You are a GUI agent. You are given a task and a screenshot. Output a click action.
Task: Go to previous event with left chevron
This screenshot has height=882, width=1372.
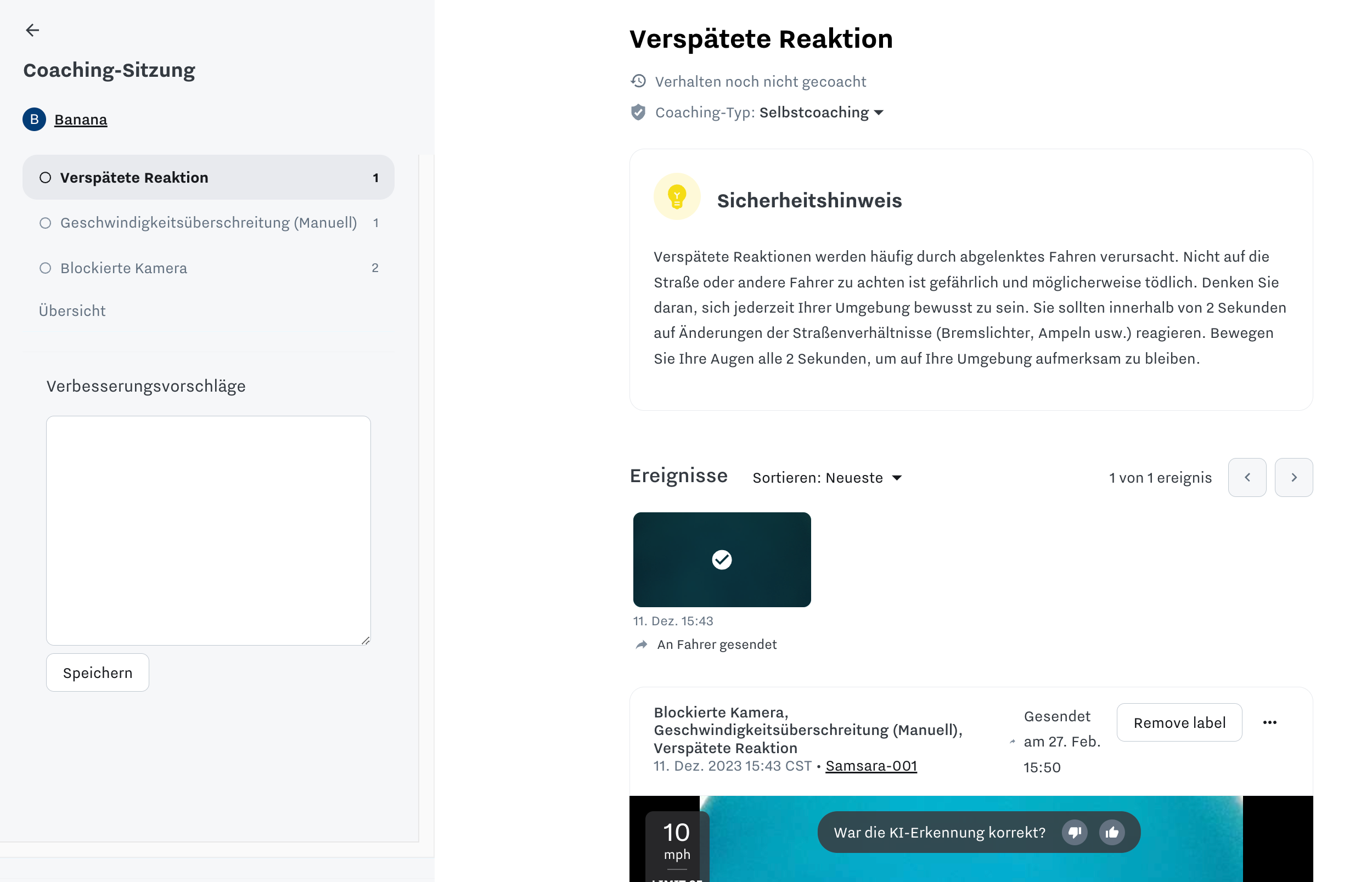click(1246, 477)
